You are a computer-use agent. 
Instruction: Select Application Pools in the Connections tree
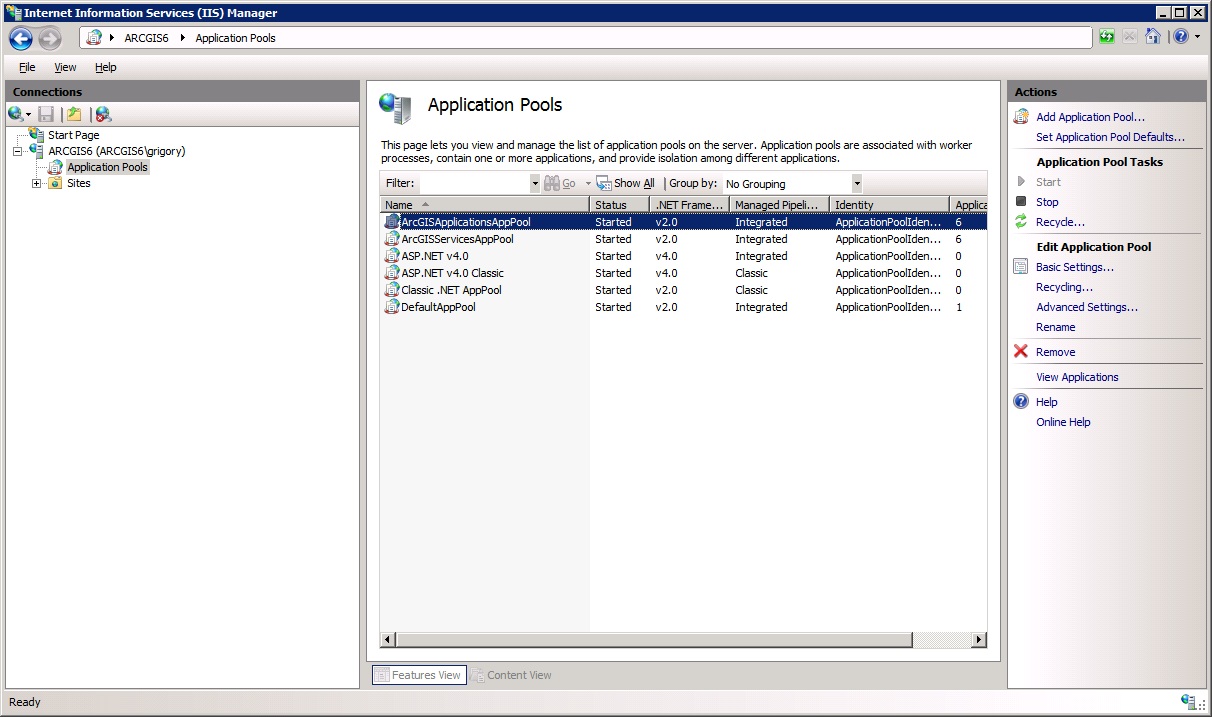[107, 167]
